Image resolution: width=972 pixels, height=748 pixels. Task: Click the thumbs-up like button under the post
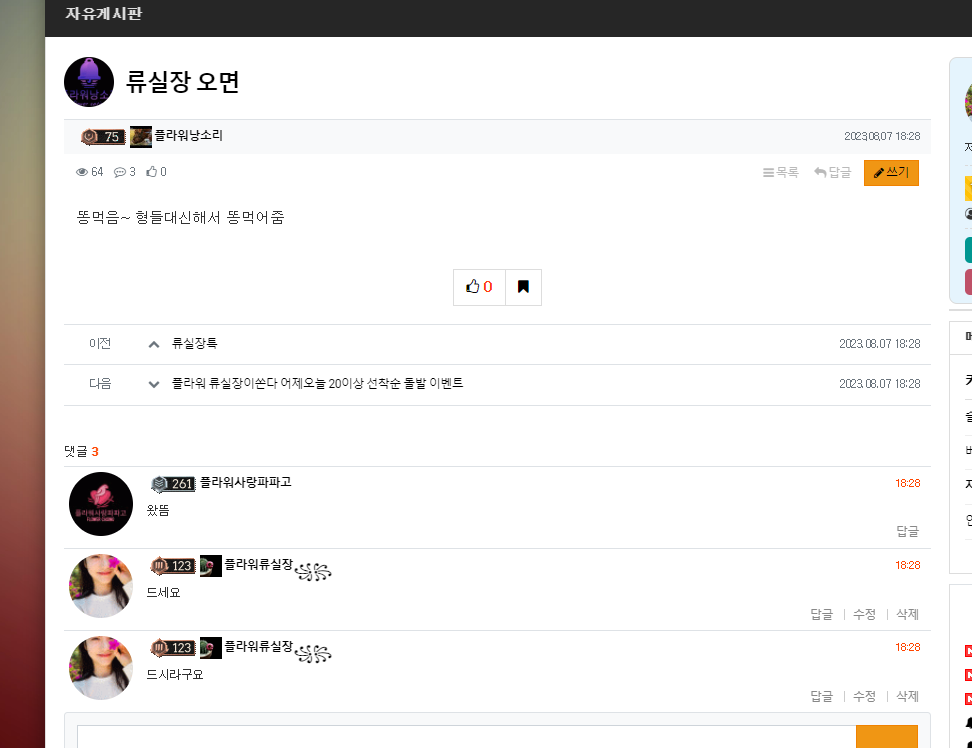479,287
